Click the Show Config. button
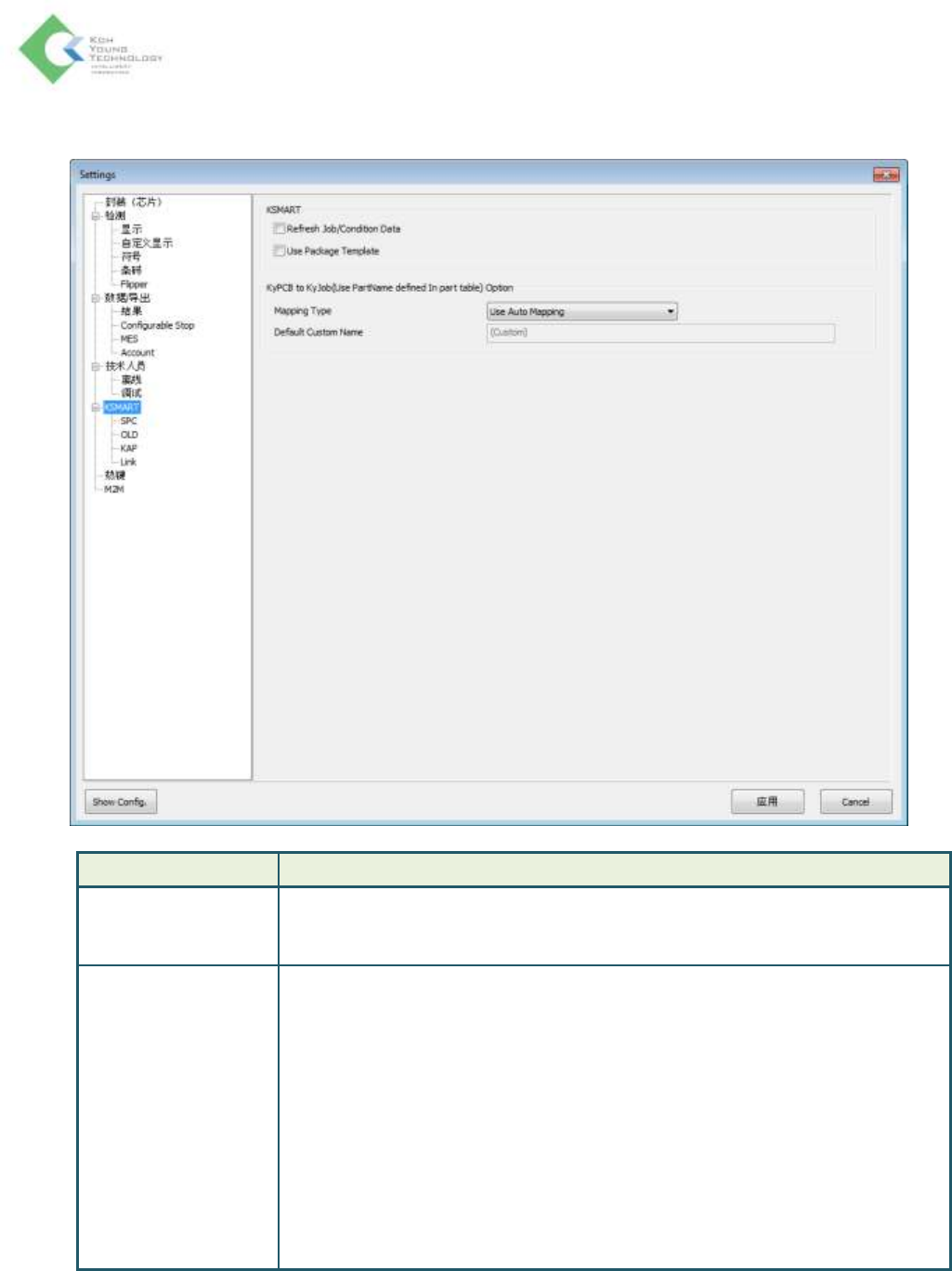Image resolution: width=952 pixels, height=1271 pixels. coord(121,802)
